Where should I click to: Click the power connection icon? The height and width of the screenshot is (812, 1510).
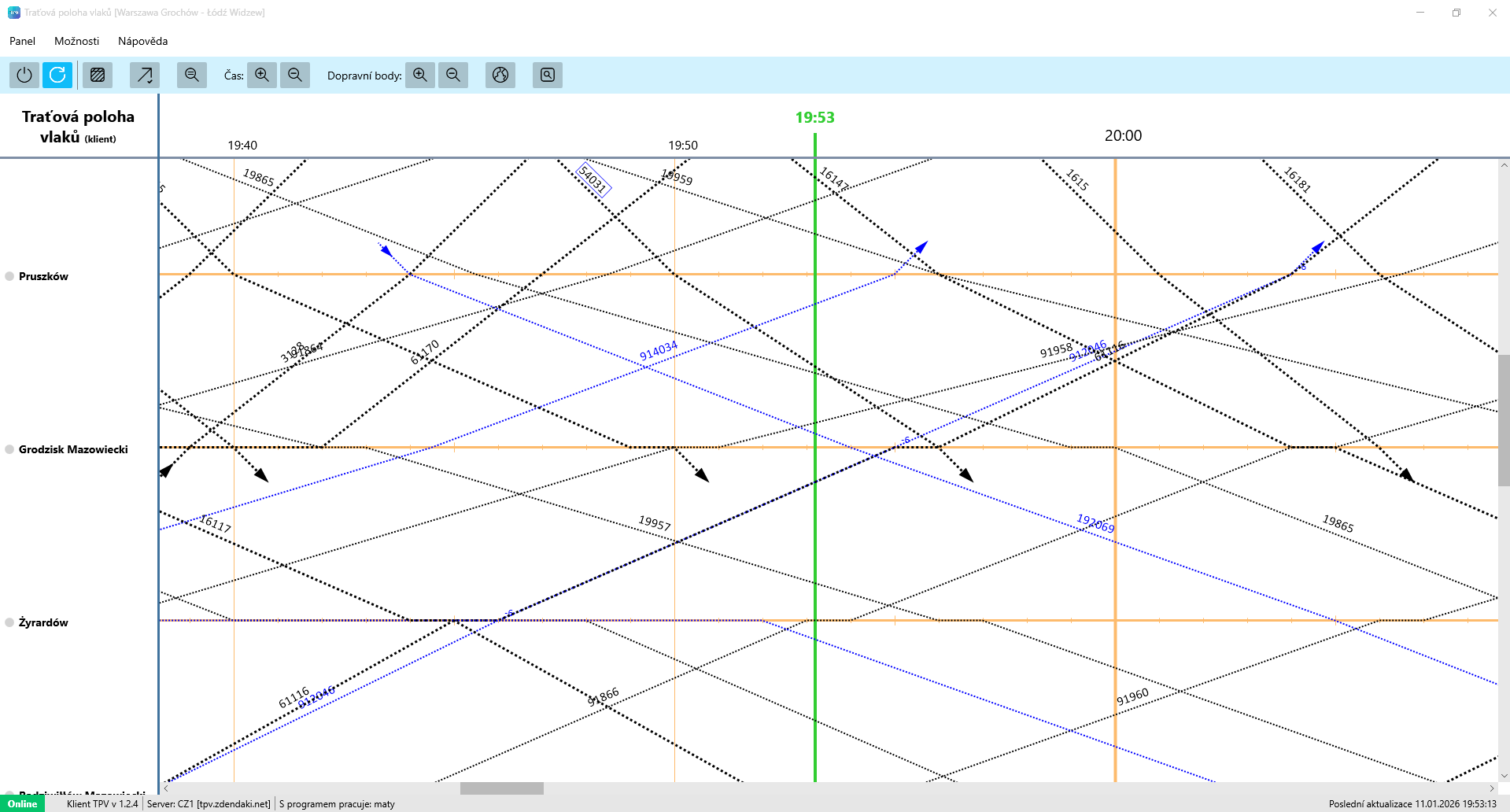click(24, 75)
